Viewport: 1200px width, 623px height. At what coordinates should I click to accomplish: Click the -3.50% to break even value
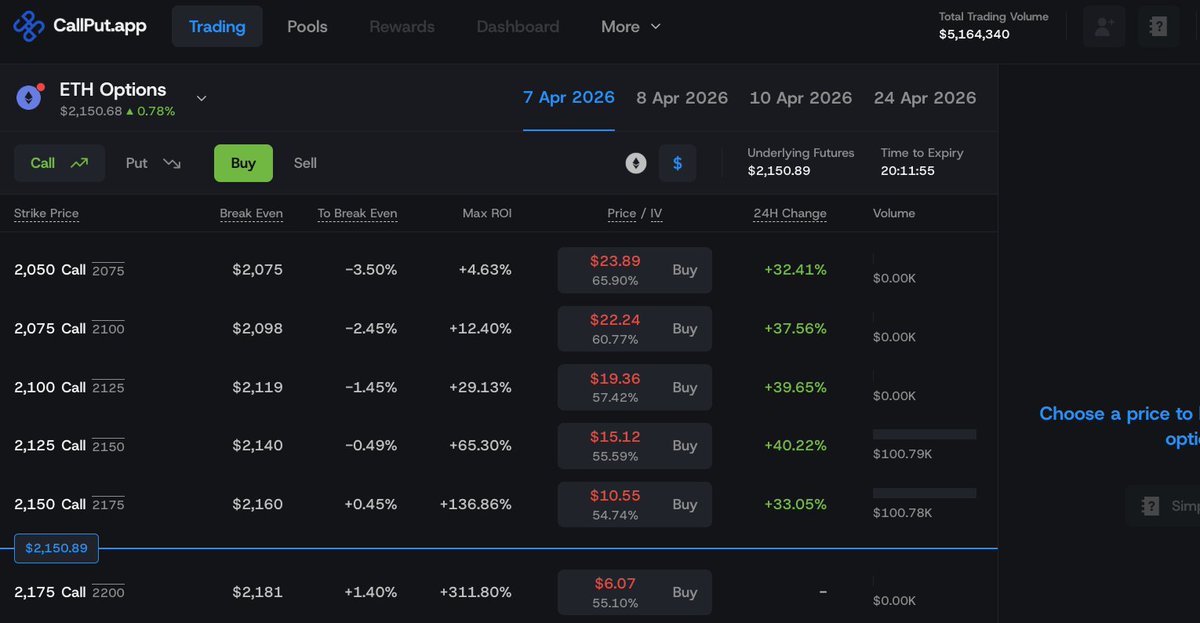(x=371, y=270)
